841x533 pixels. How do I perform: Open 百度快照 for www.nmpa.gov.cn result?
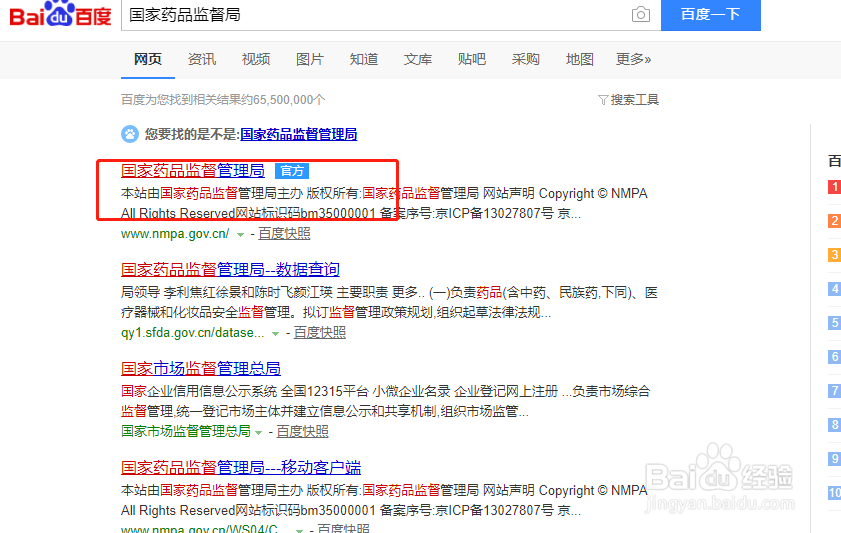[284, 234]
